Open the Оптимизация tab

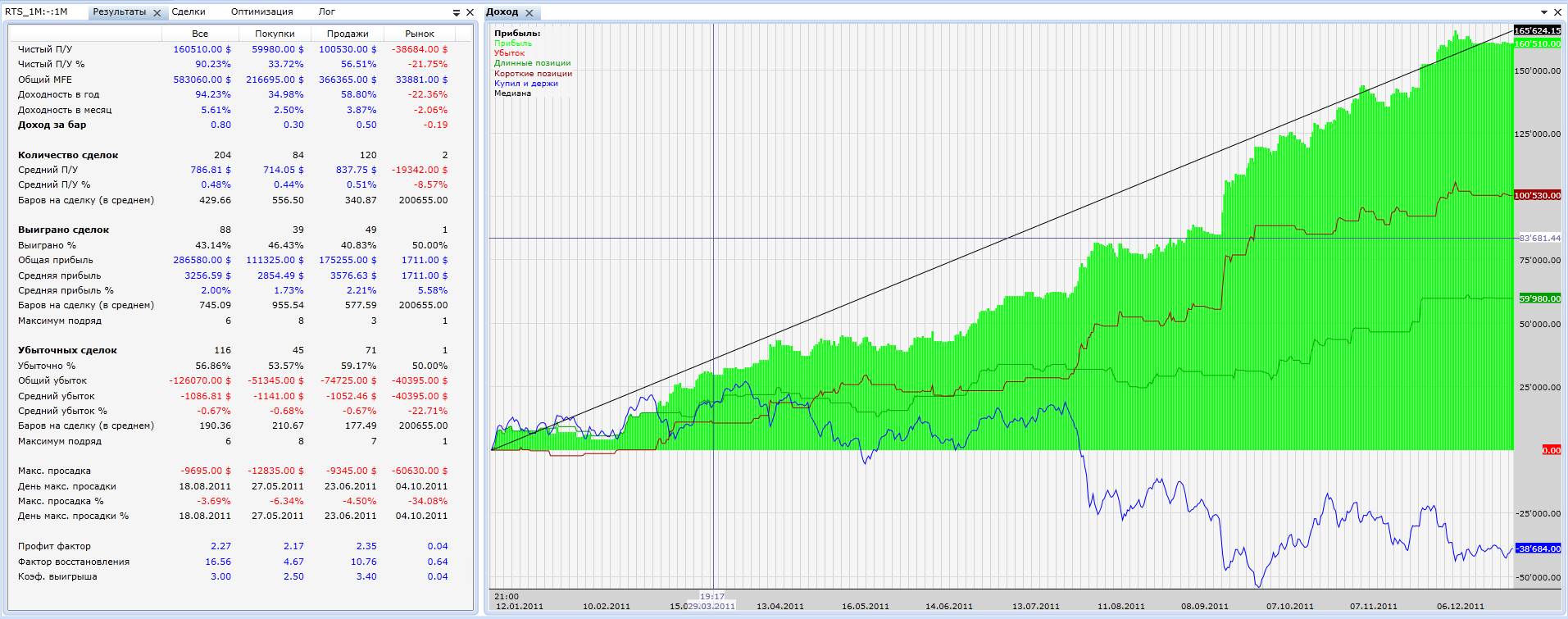point(261,11)
